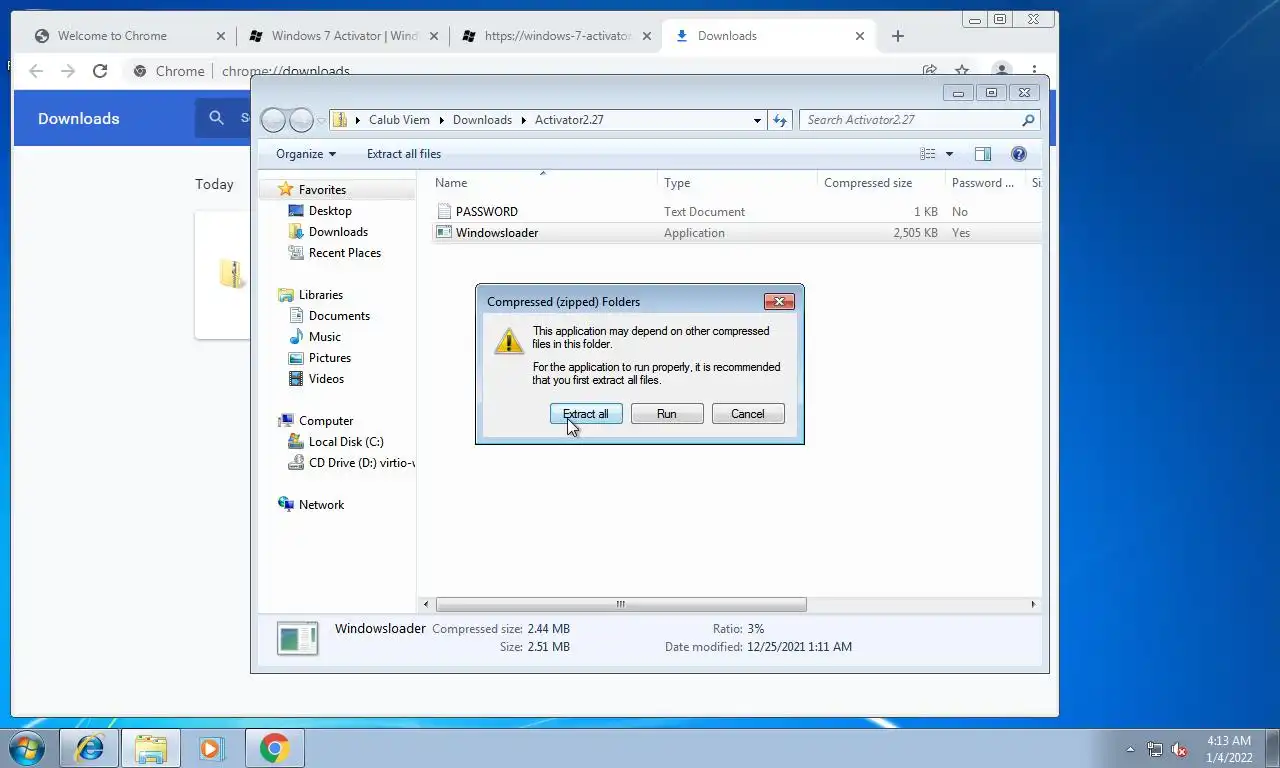Click Chrome share page icon
The width and height of the screenshot is (1280, 768).
point(930,70)
